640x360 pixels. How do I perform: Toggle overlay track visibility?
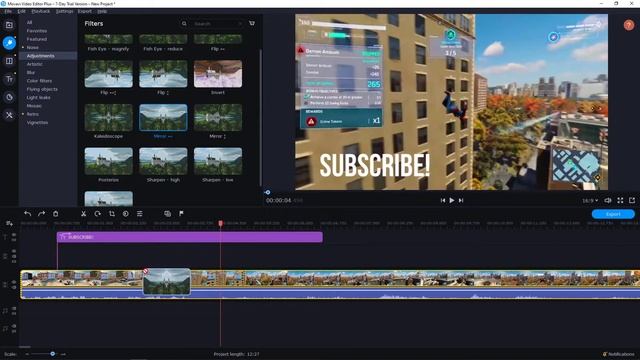click(14, 251)
